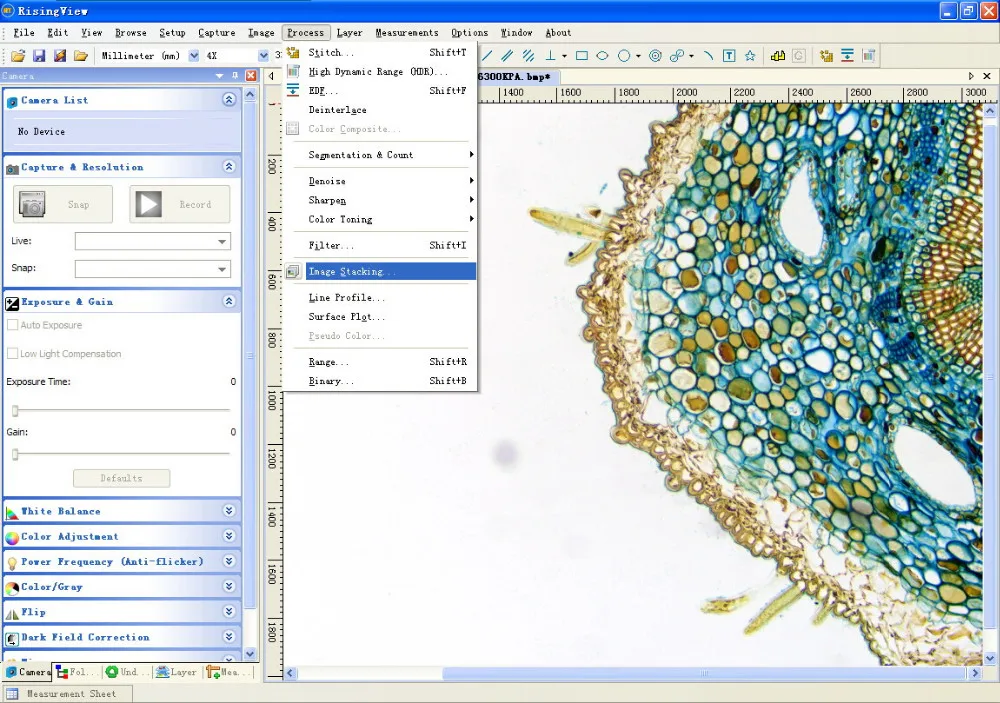
Task: Switch to the Layer tab
Action: click(177, 673)
